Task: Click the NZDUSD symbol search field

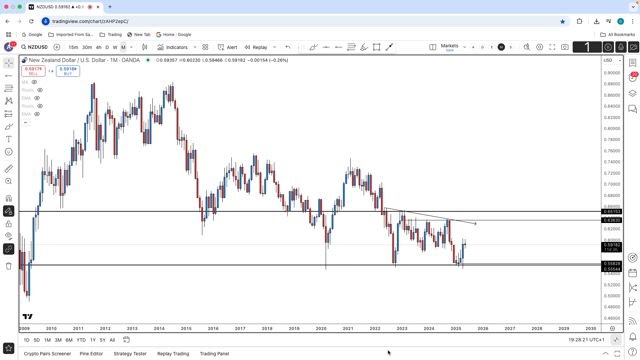Action: point(35,47)
